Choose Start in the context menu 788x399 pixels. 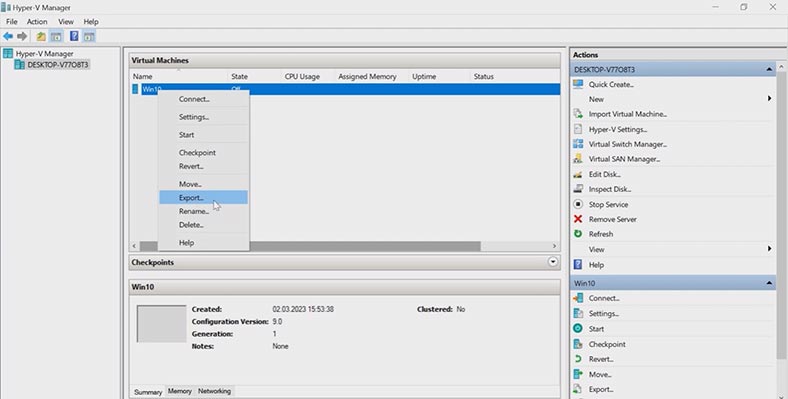[203, 135]
